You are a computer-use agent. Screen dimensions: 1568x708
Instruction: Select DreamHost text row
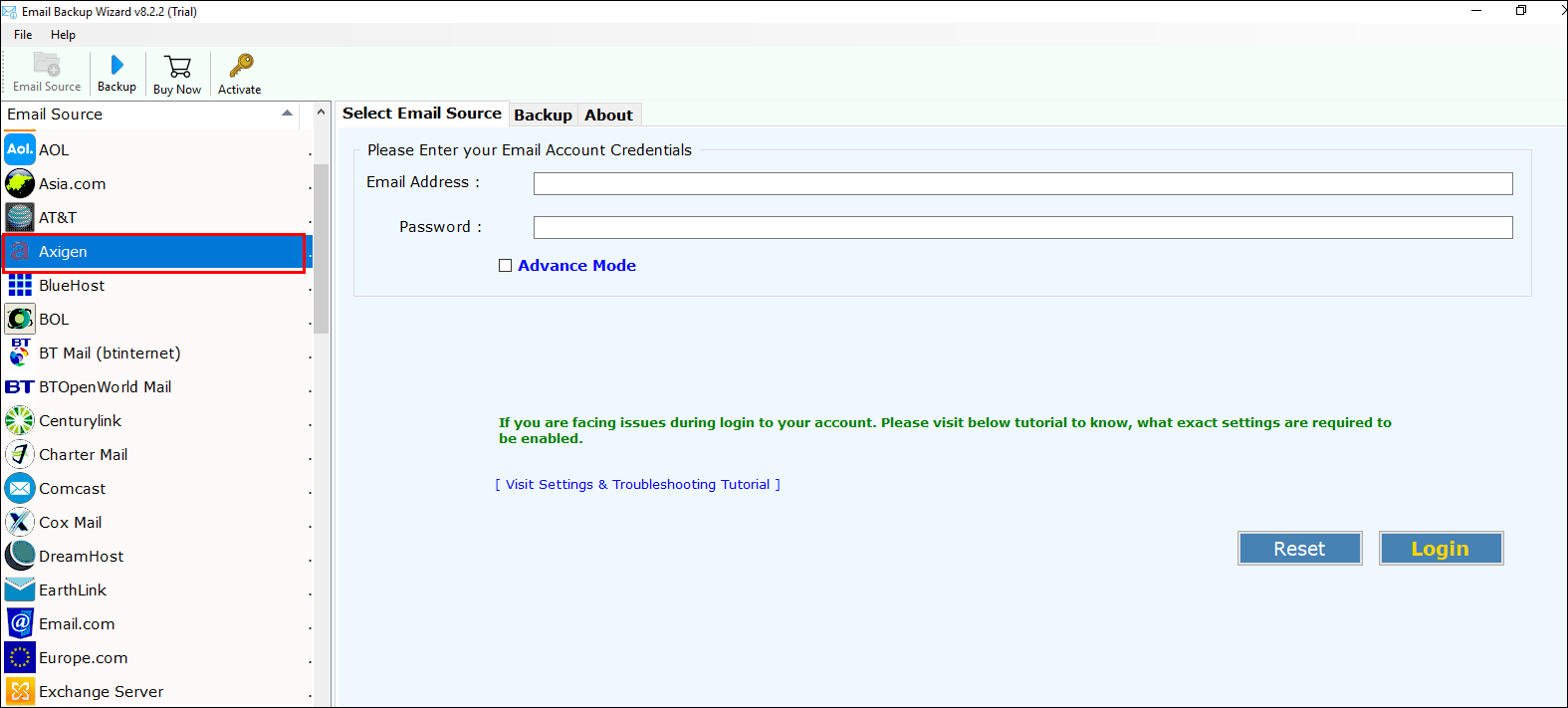[81, 557]
